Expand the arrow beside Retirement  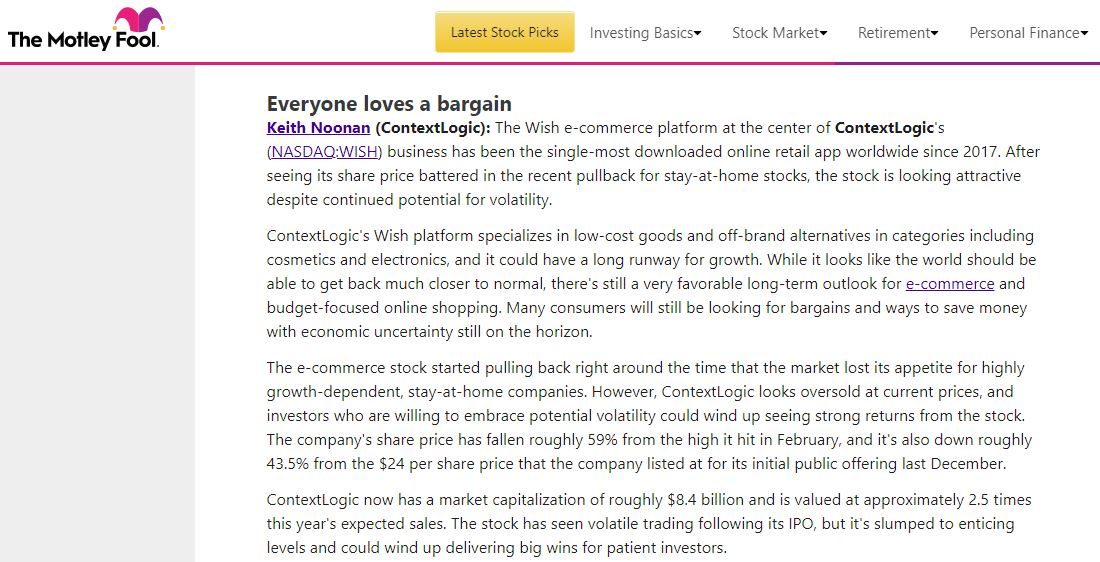click(x=935, y=33)
